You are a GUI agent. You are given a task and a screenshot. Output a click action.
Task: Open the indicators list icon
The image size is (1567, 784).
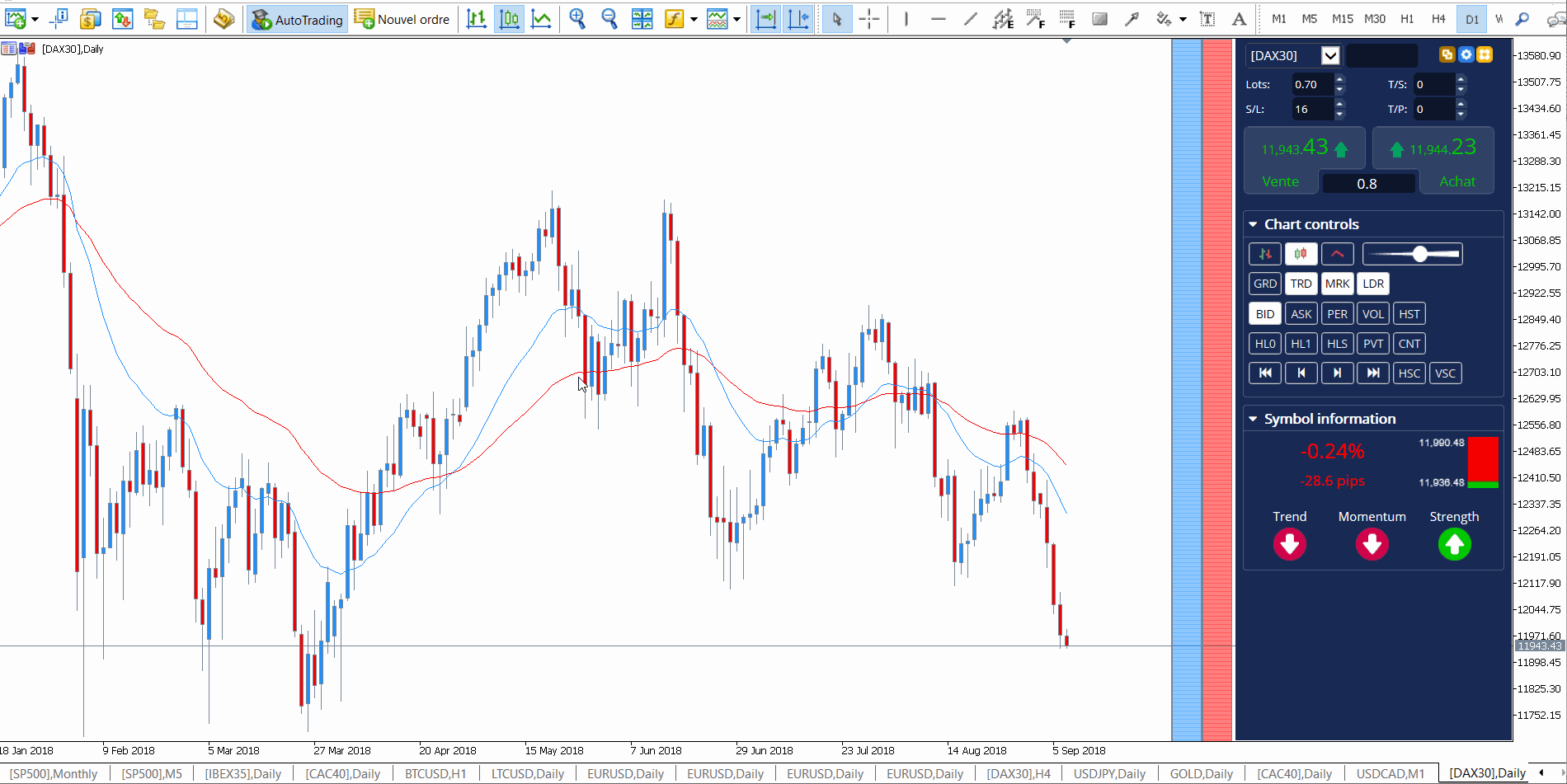tap(674, 18)
